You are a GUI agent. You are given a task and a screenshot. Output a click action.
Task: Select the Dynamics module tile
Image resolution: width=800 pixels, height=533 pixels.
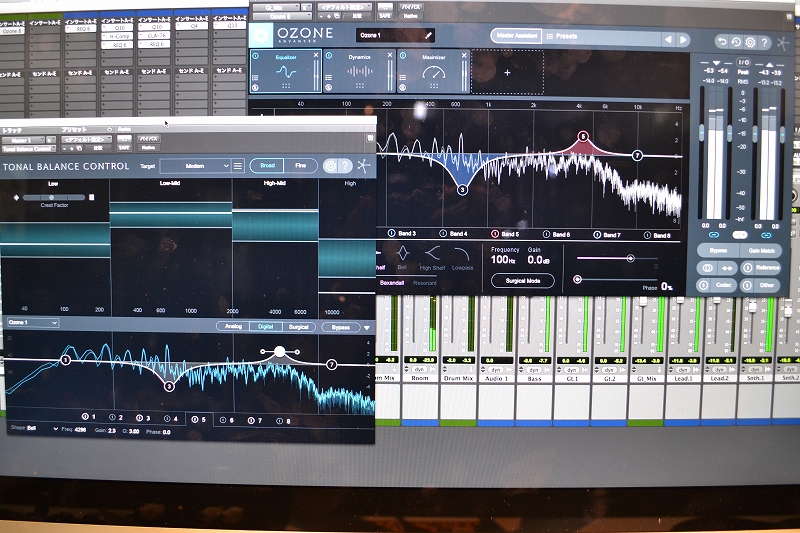click(359, 71)
